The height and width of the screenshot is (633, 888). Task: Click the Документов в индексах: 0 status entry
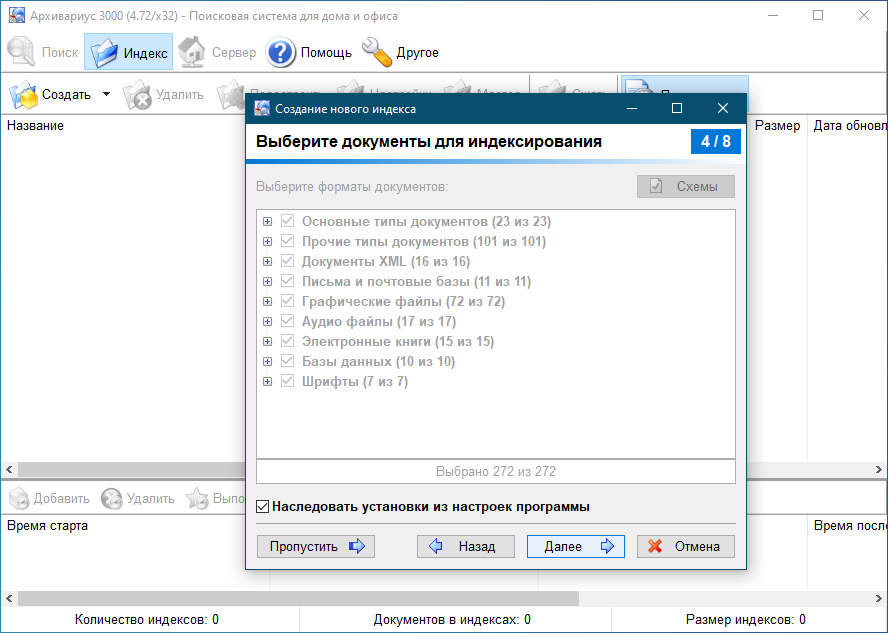coord(452,620)
